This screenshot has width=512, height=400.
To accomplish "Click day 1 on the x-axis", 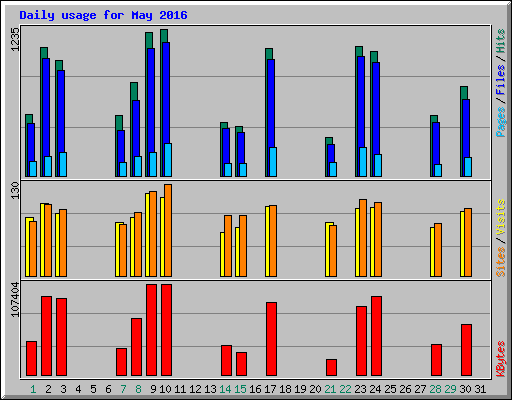I will pyautogui.click(x=33, y=389).
